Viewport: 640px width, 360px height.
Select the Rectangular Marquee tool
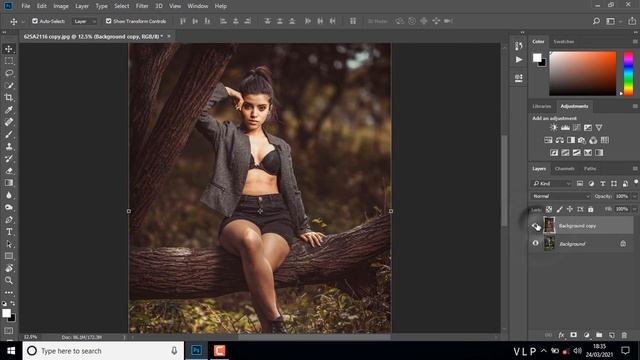pos(9,61)
